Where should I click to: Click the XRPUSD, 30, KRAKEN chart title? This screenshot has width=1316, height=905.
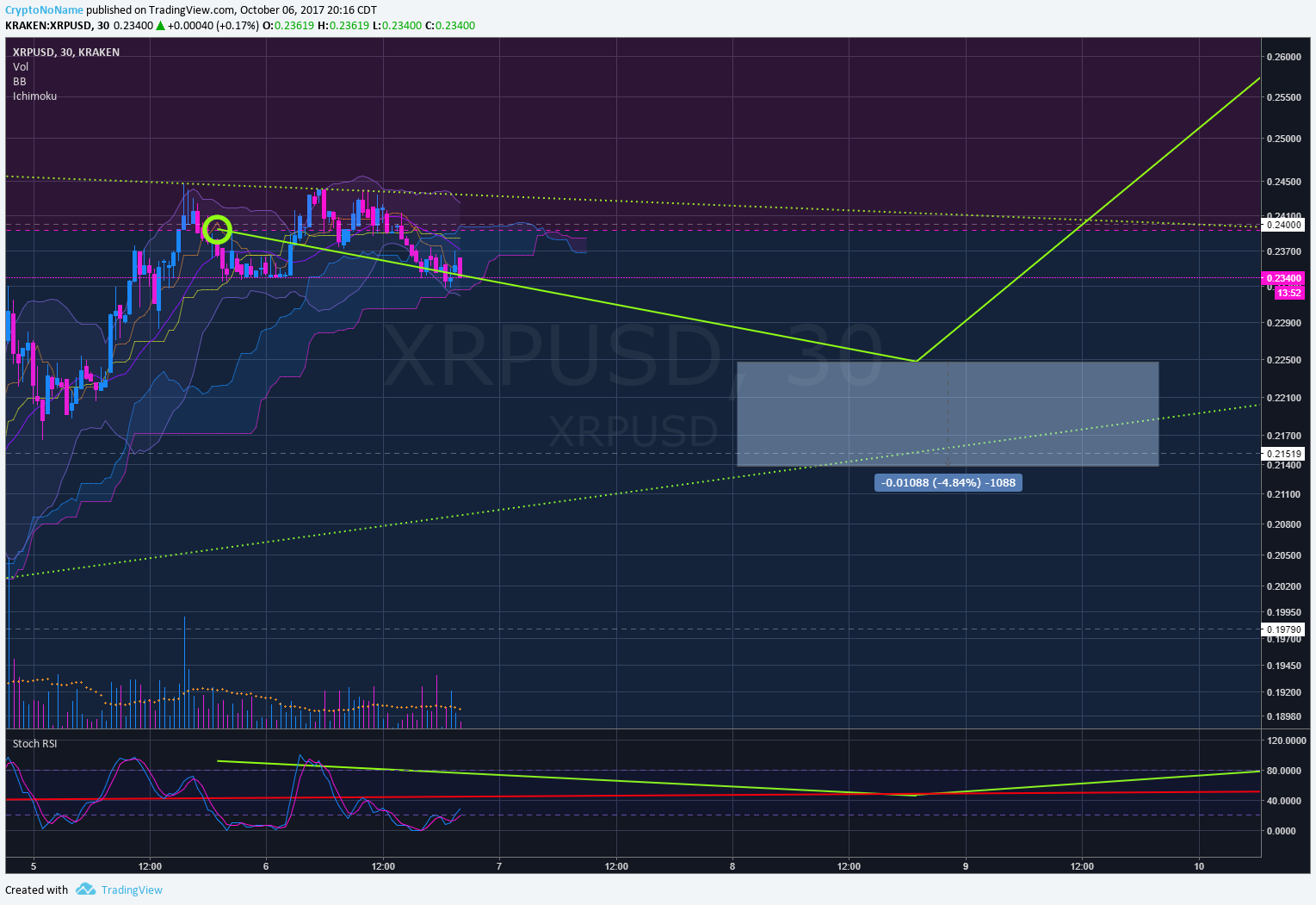[66, 53]
